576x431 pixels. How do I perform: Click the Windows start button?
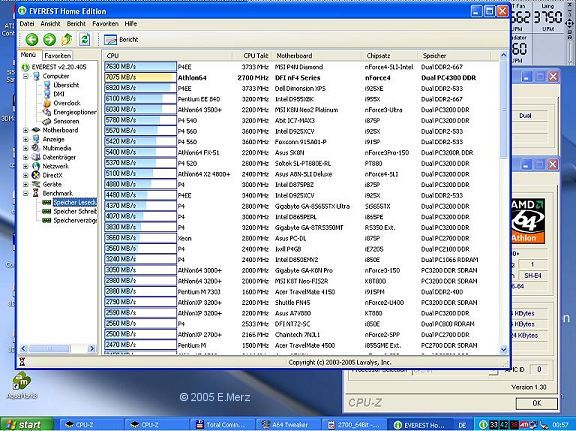pos(27,424)
